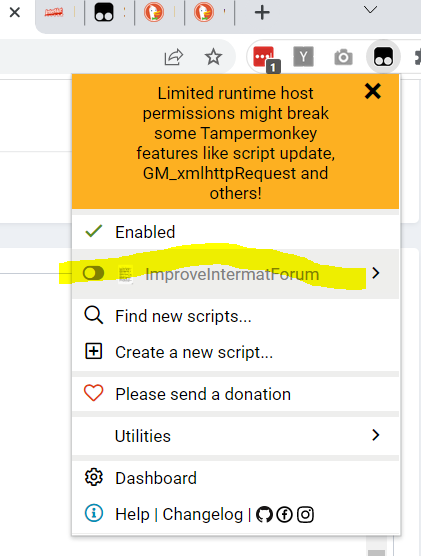Toggle the ImproveIntermatForum script switch
This screenshot has width=421, height=556.
[x=94, y=273]
